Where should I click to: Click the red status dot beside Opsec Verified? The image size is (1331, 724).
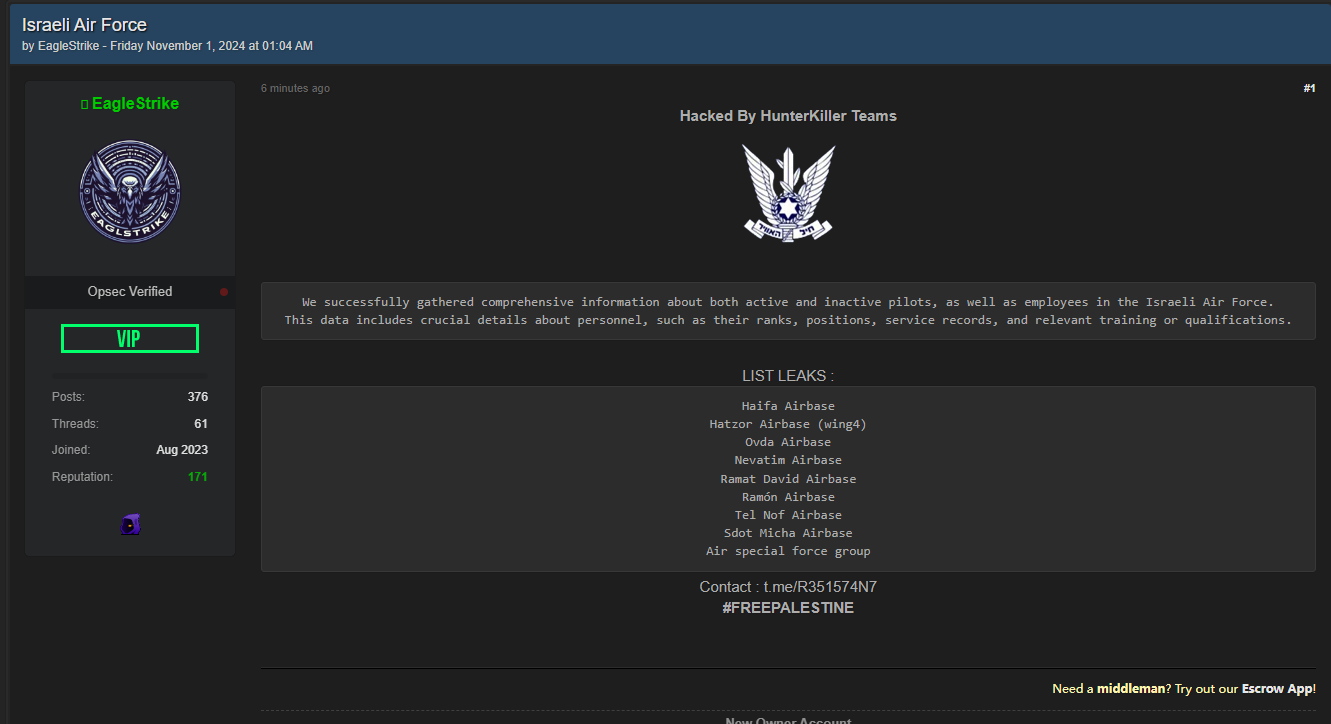click(x=224, y=292)
